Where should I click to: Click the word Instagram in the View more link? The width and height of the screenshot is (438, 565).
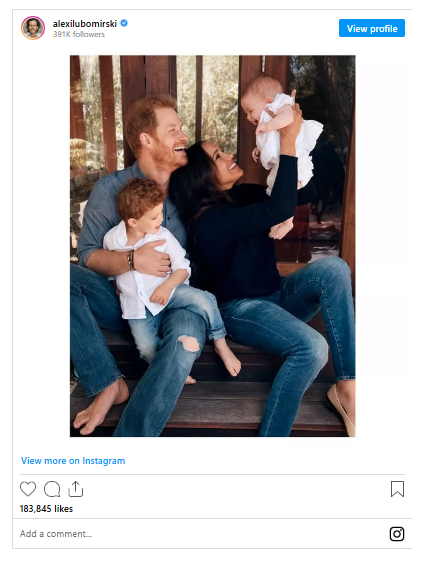coord(104,461)
